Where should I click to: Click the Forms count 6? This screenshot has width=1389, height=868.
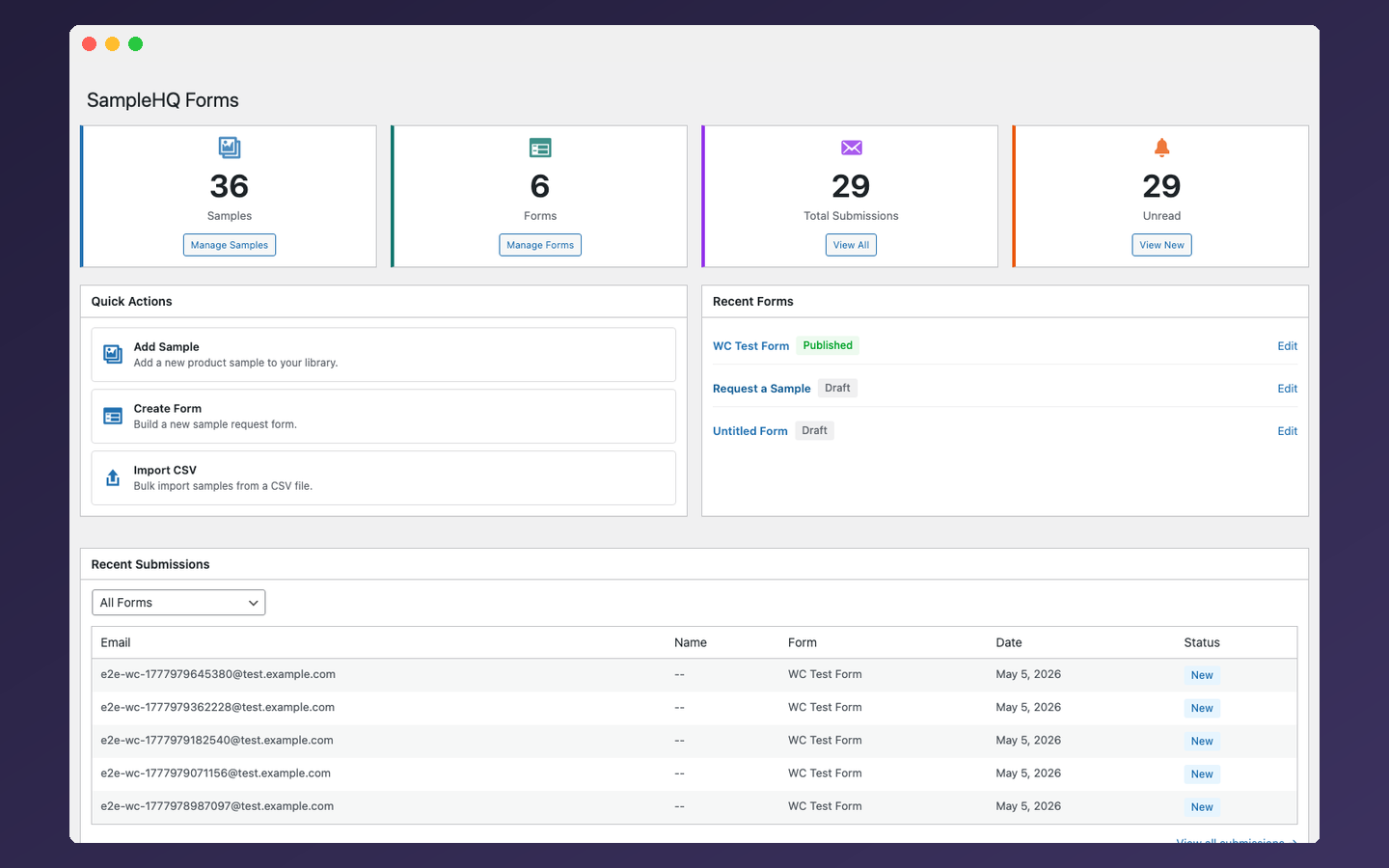click(540, 185)
